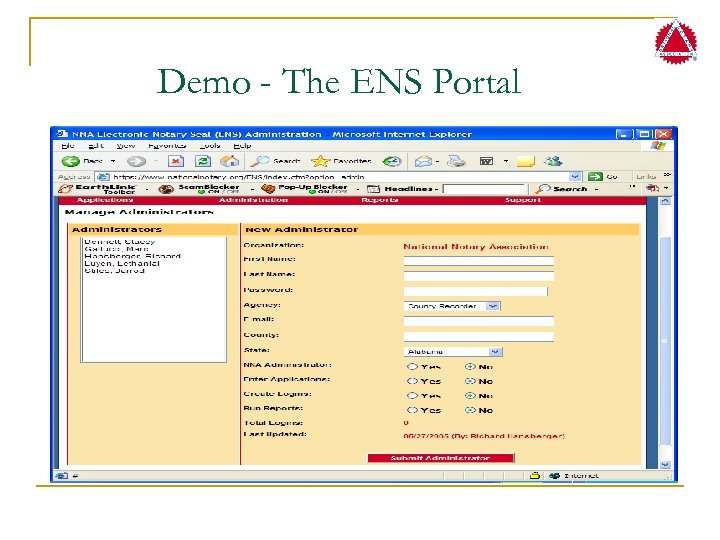Open the Agency dropdown (County Recorder)
The image size is (720, 540).
452,306
